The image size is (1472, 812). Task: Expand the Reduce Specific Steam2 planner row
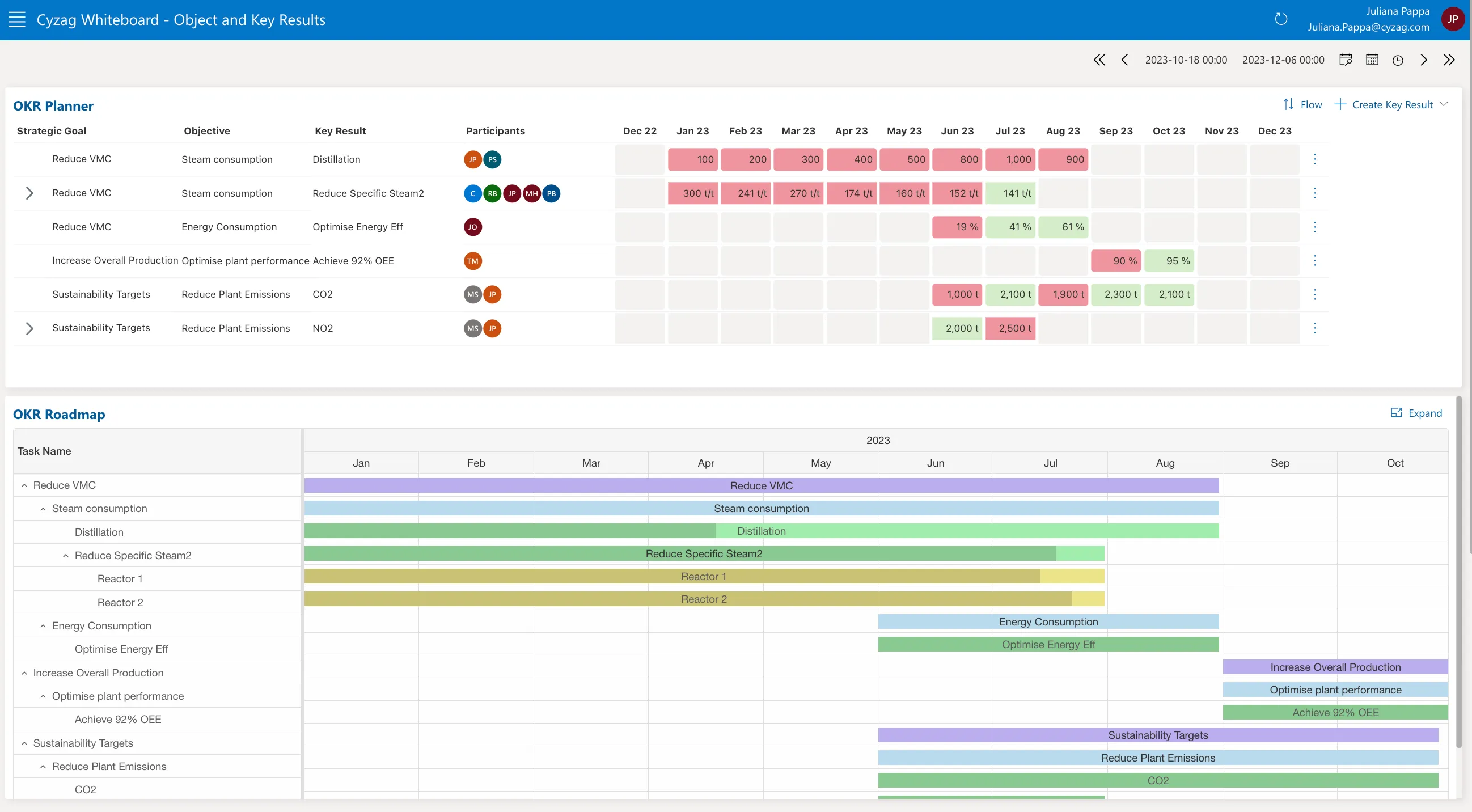click(x=29, y=193)
